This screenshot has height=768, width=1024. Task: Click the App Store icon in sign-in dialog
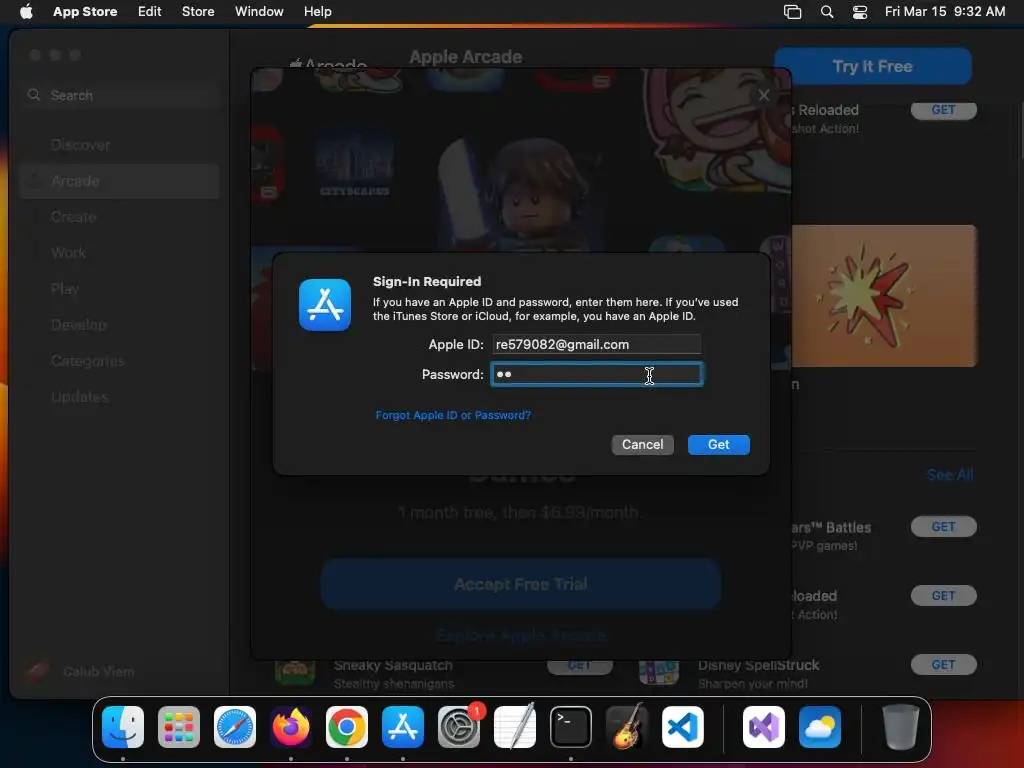tap(325, 305)
